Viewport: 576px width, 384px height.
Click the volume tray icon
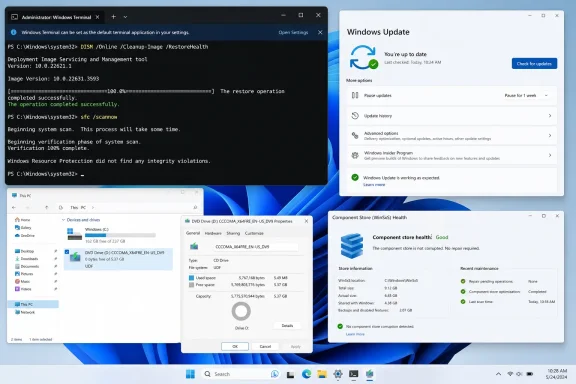519,374
